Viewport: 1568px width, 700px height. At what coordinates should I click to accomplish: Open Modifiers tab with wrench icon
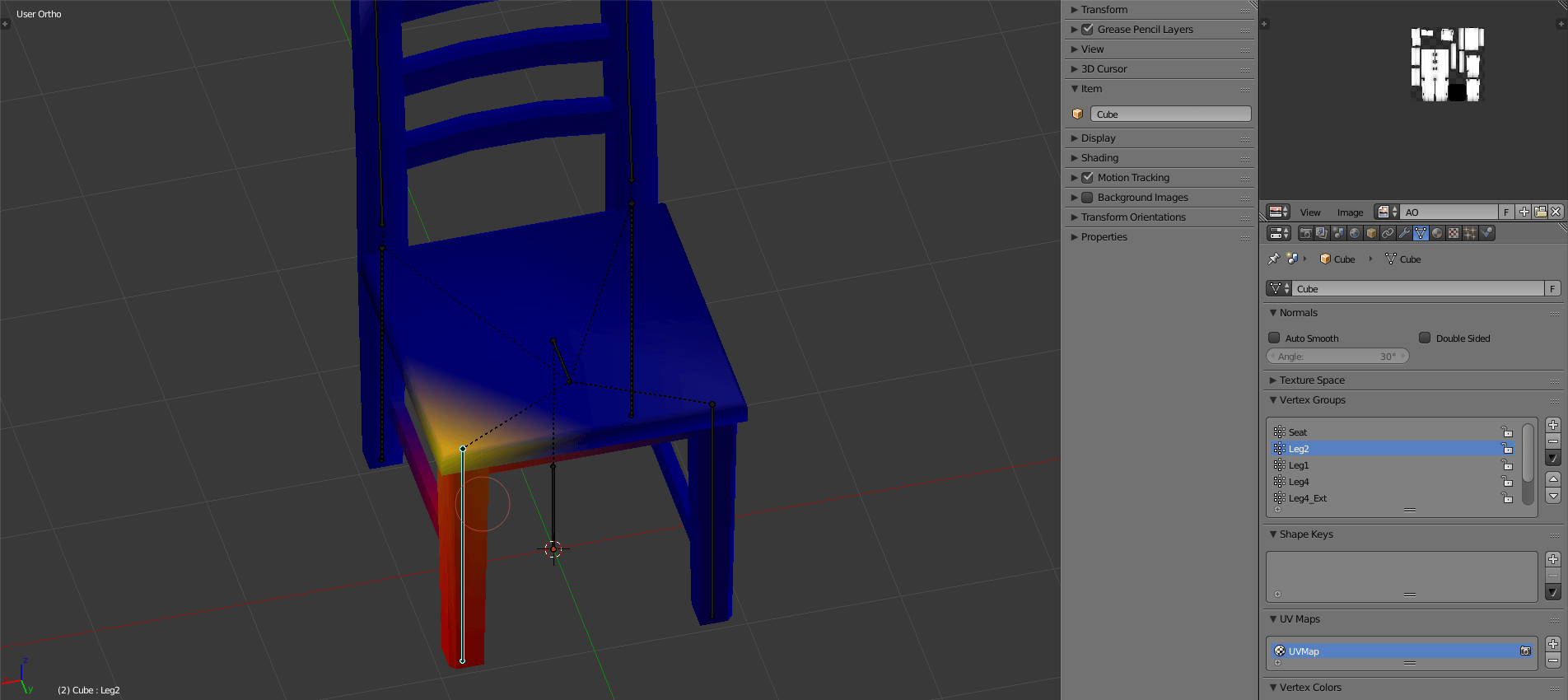click(x=1404, y=234)
